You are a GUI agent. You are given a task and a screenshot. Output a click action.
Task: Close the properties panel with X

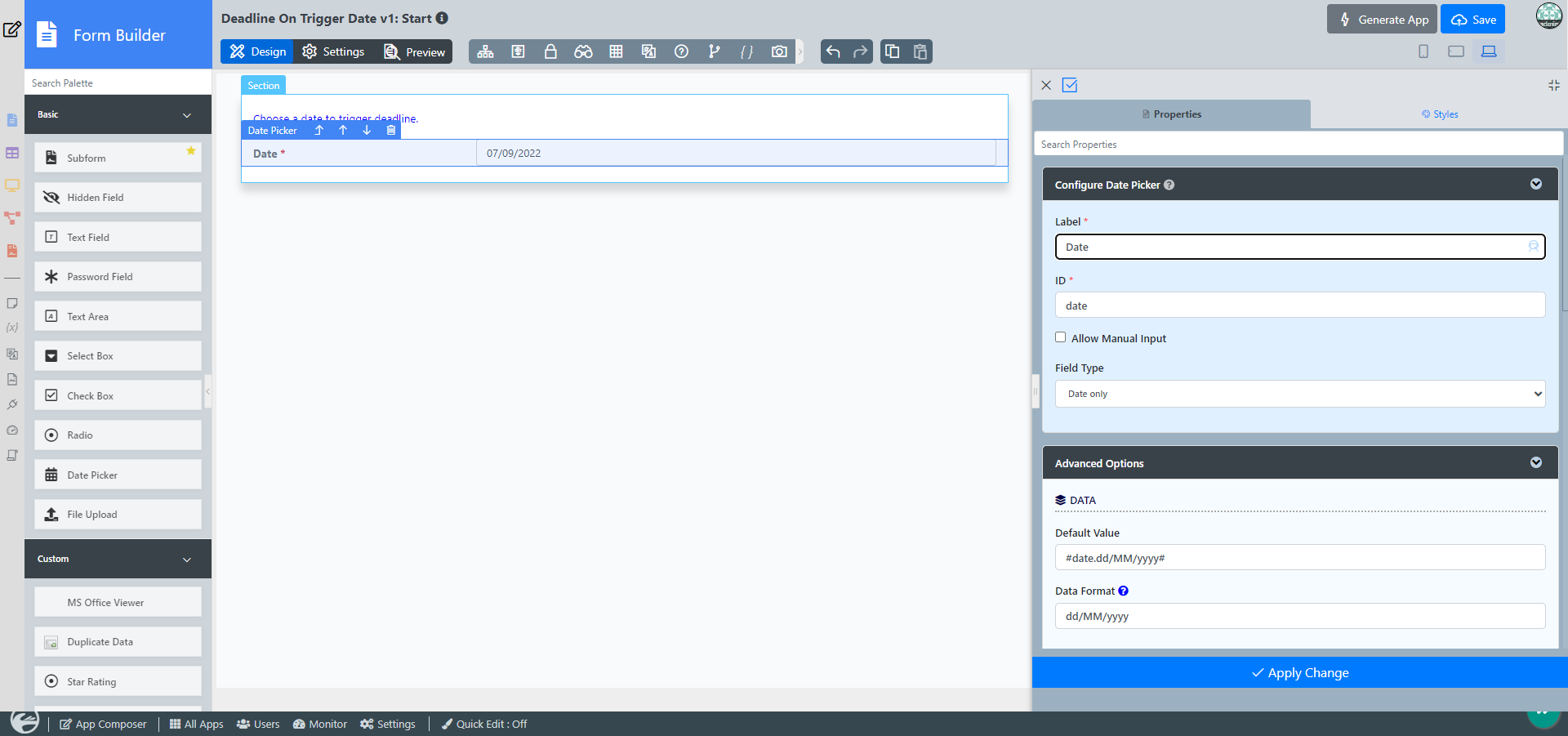1046,85
